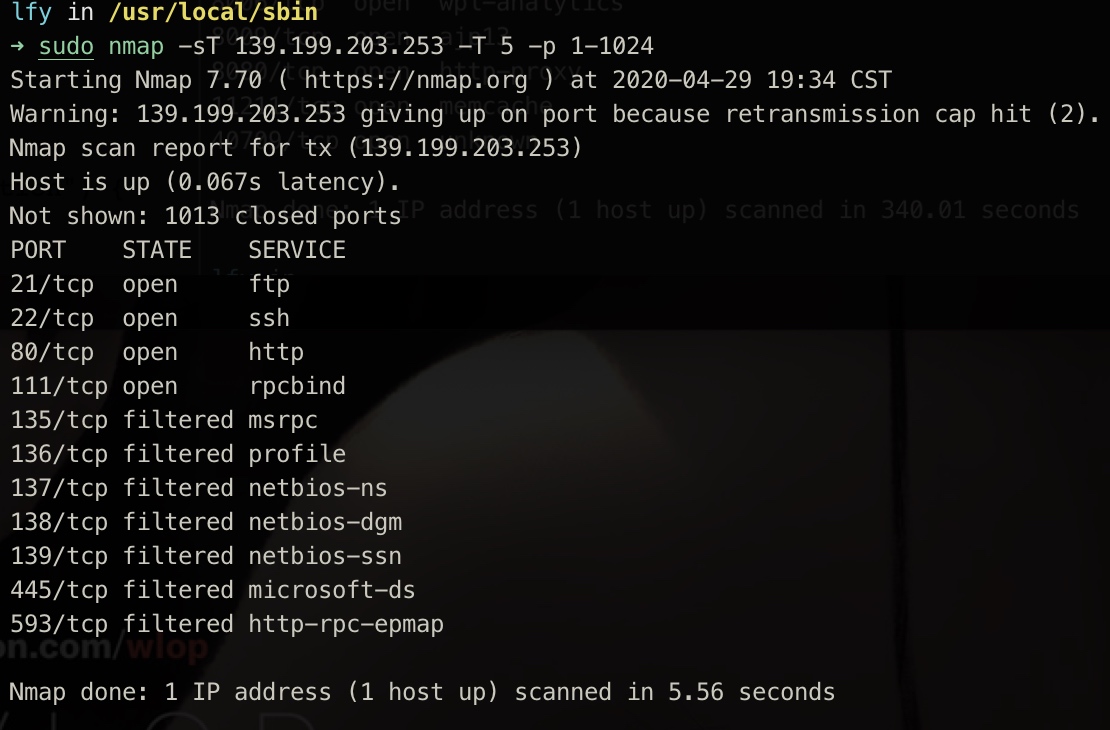This screenshot has width=1110, height=730.
Task: Select the rpcbind service name
Action: (297, 386)
